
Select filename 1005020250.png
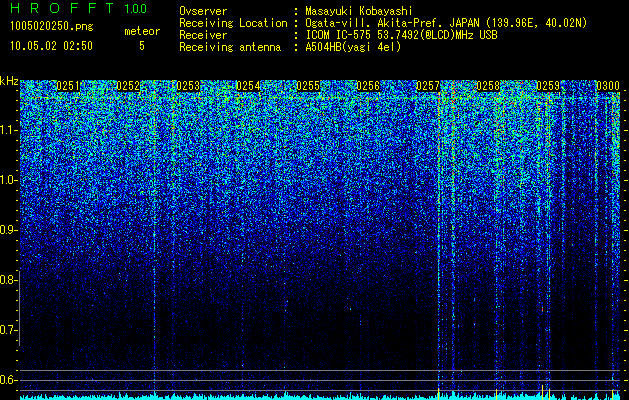pyautogui.click(x=52, y=26)
